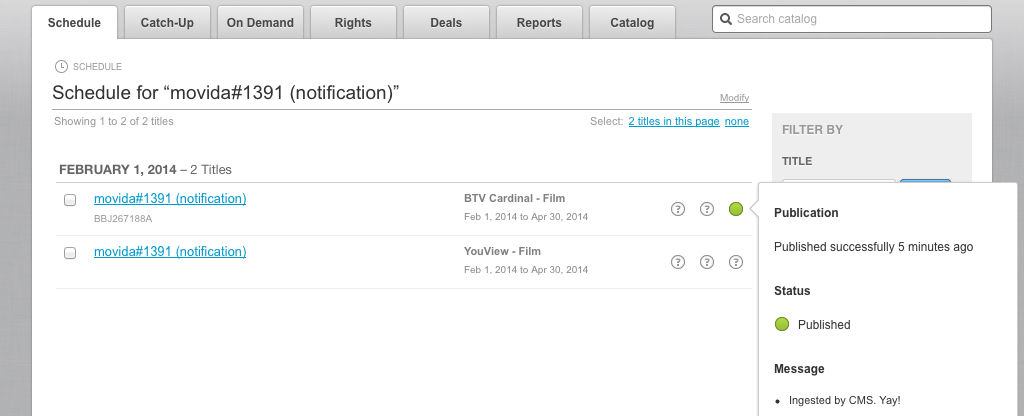
Task: Open the Catch-Up tab
Action: pyautogui.click(x=167, y=23)
